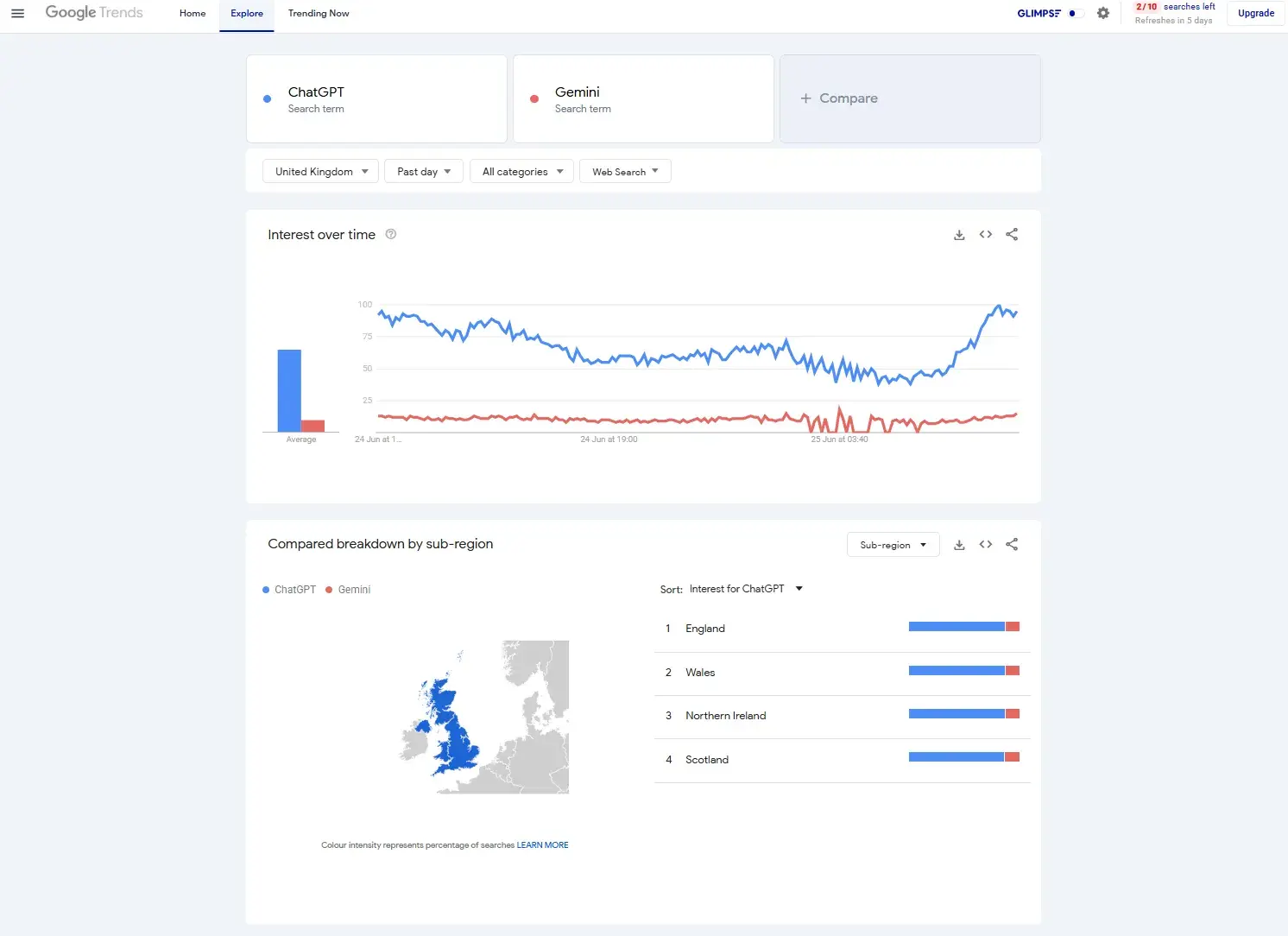The height and width of the screenshot is (936, 1288).
Task: Open embed code for Interest over time chart
Action: [985, 234]
